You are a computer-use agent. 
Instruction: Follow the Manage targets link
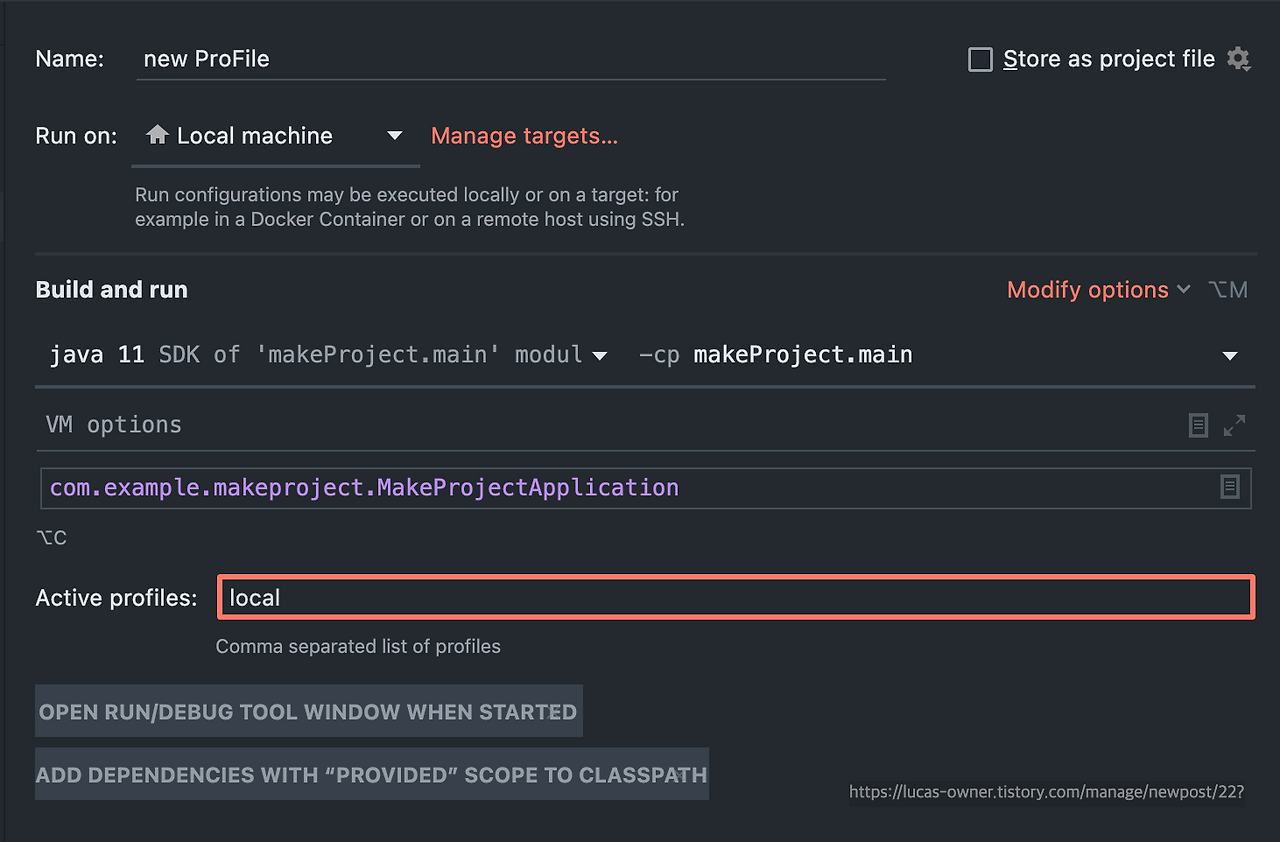coord(523,135)
